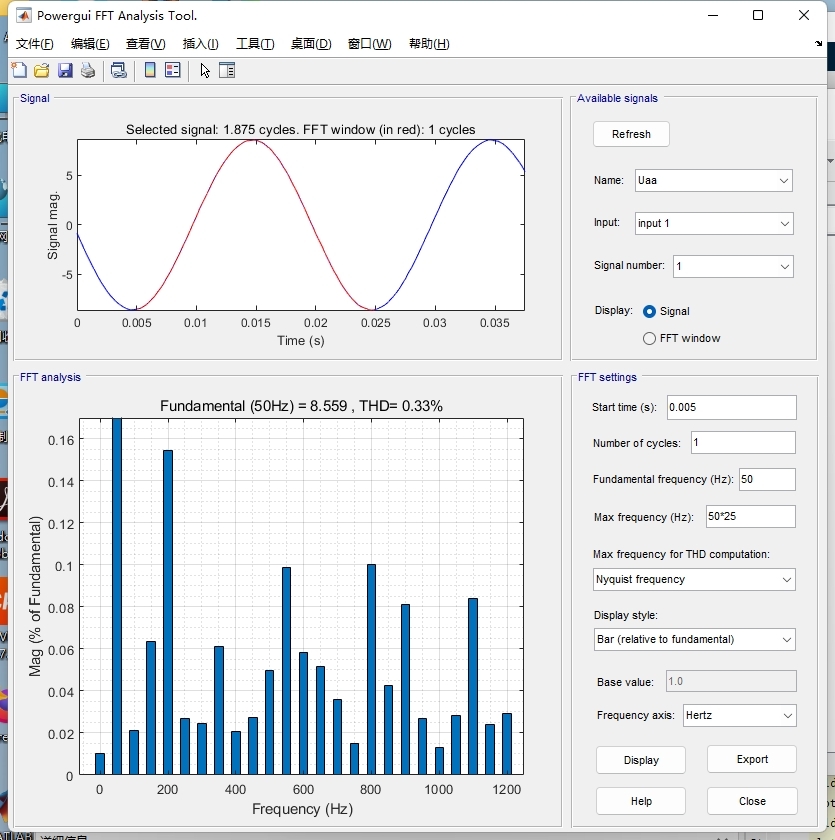Open a file with the folder icon
Image resolution: width=835 pixels, height=840 pixels.
coord(42,70)
